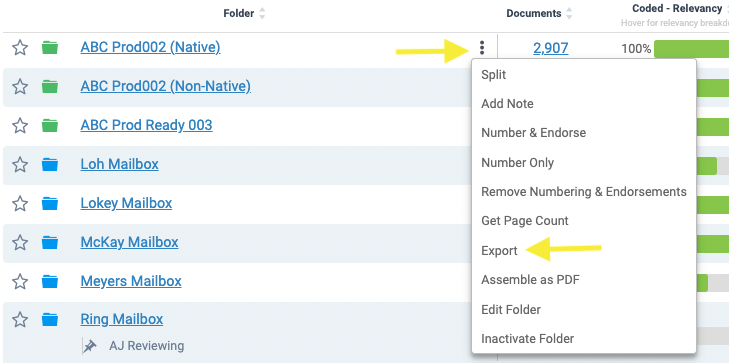Image resolution: width=729 pixels, height=363 pixels.
Task: Click blue folder icon for Lokey Mailbox
Action: [x=50, y=204]
